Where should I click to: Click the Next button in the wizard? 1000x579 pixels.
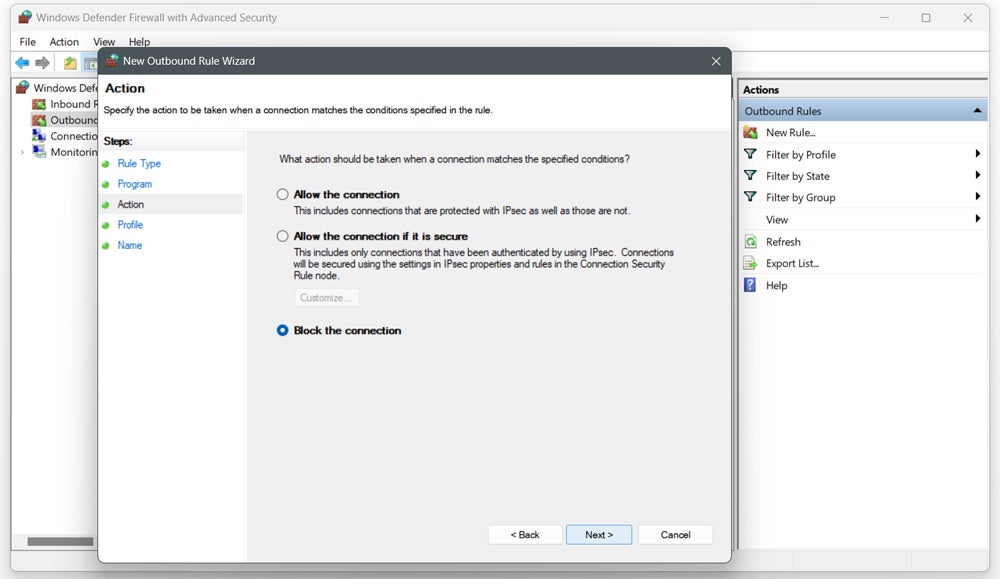click(598, 534)
